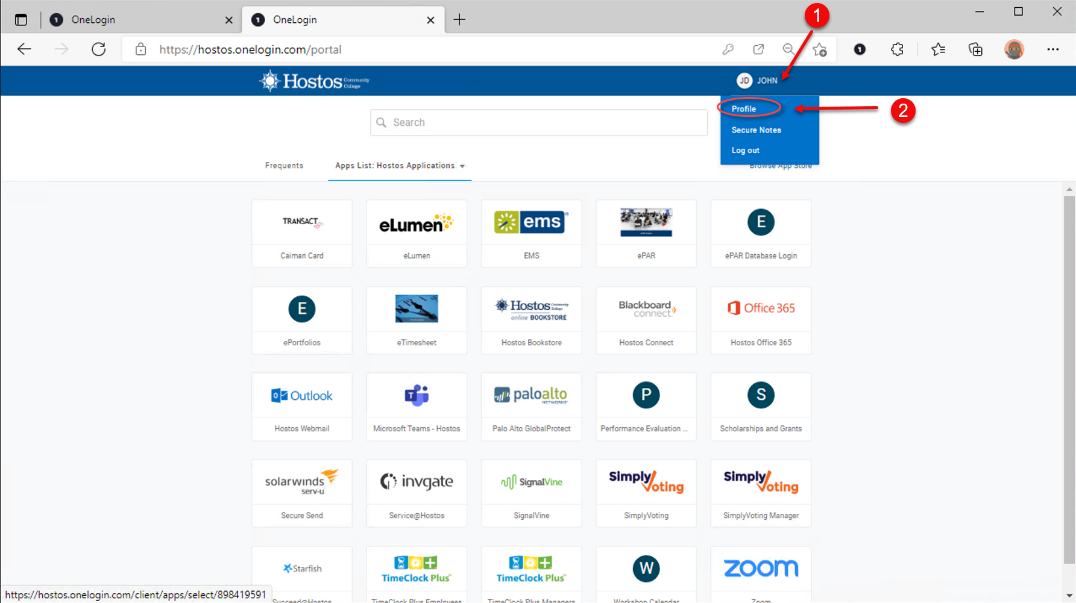Launch the Service@Hostos invgate app
Screen dimensions: 1076x603
416,492
